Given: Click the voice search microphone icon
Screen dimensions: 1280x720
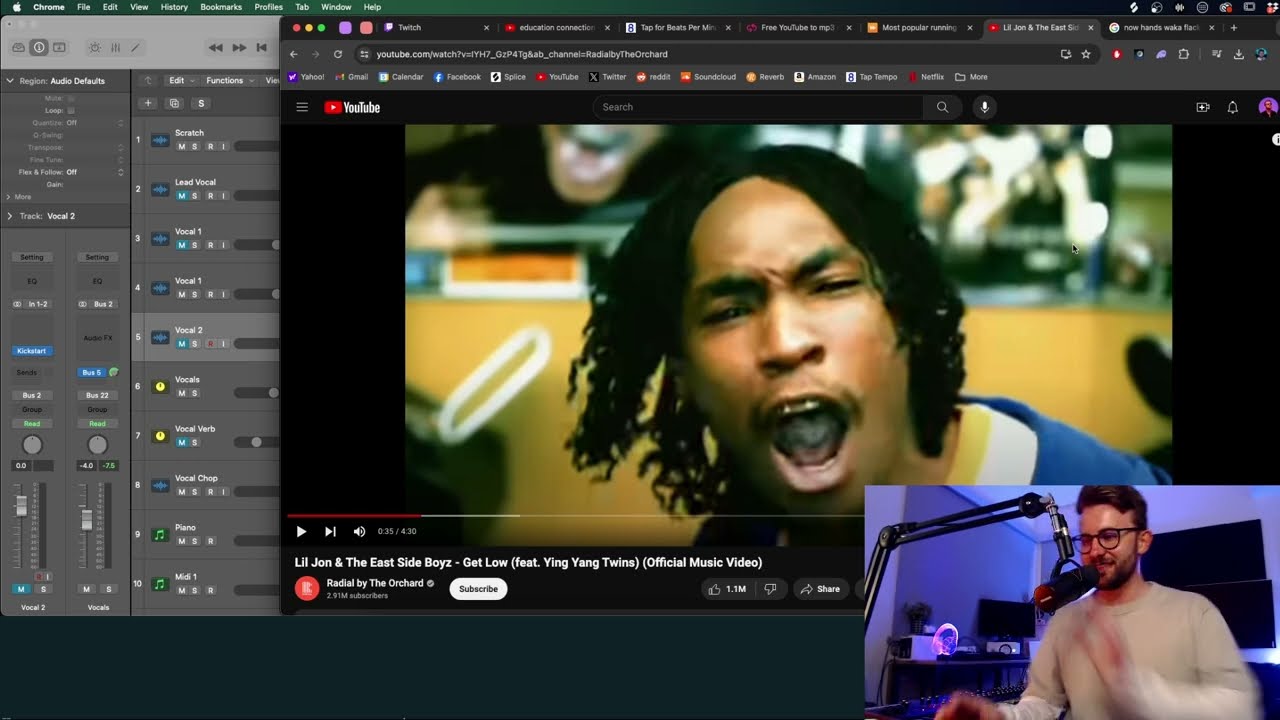Looking at the screenshot, I should (985, 107).
